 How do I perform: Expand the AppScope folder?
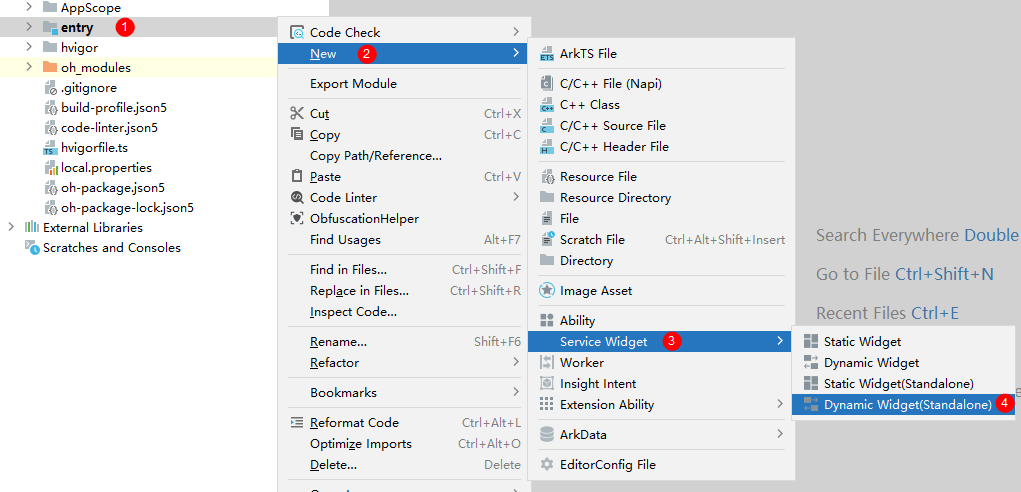(29, 7)
